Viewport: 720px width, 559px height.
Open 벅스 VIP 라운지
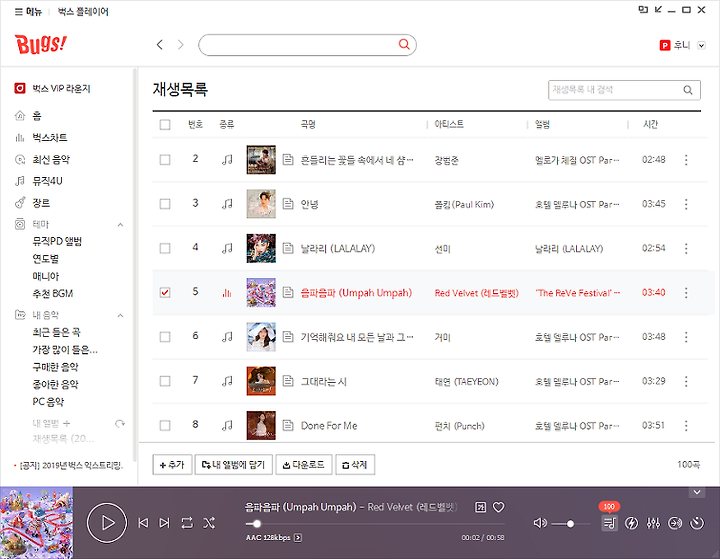pyautogui.click(x=52, y=88)
